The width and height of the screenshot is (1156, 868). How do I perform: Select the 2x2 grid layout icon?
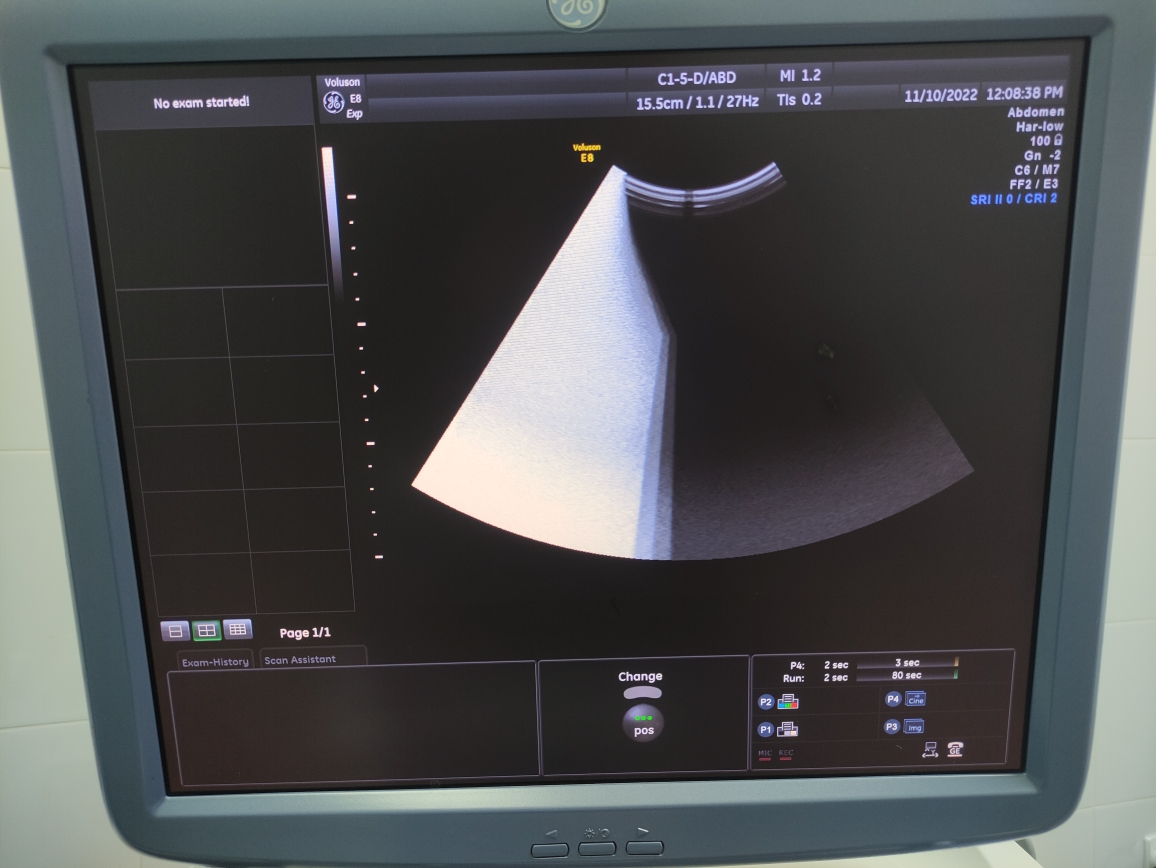[x=206, y=631]
